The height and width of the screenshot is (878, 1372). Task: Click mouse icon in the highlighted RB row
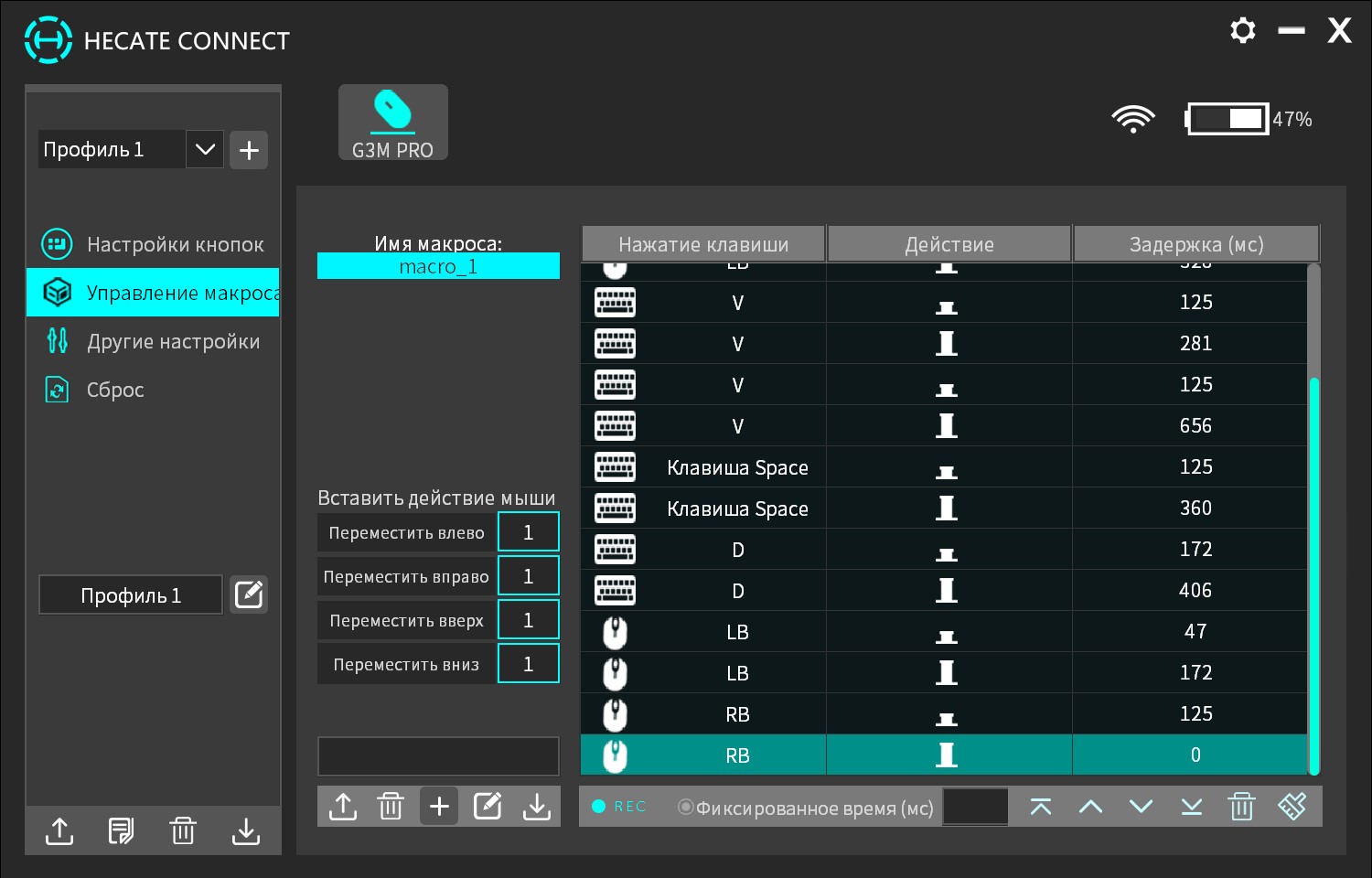(x=615, y=755)
